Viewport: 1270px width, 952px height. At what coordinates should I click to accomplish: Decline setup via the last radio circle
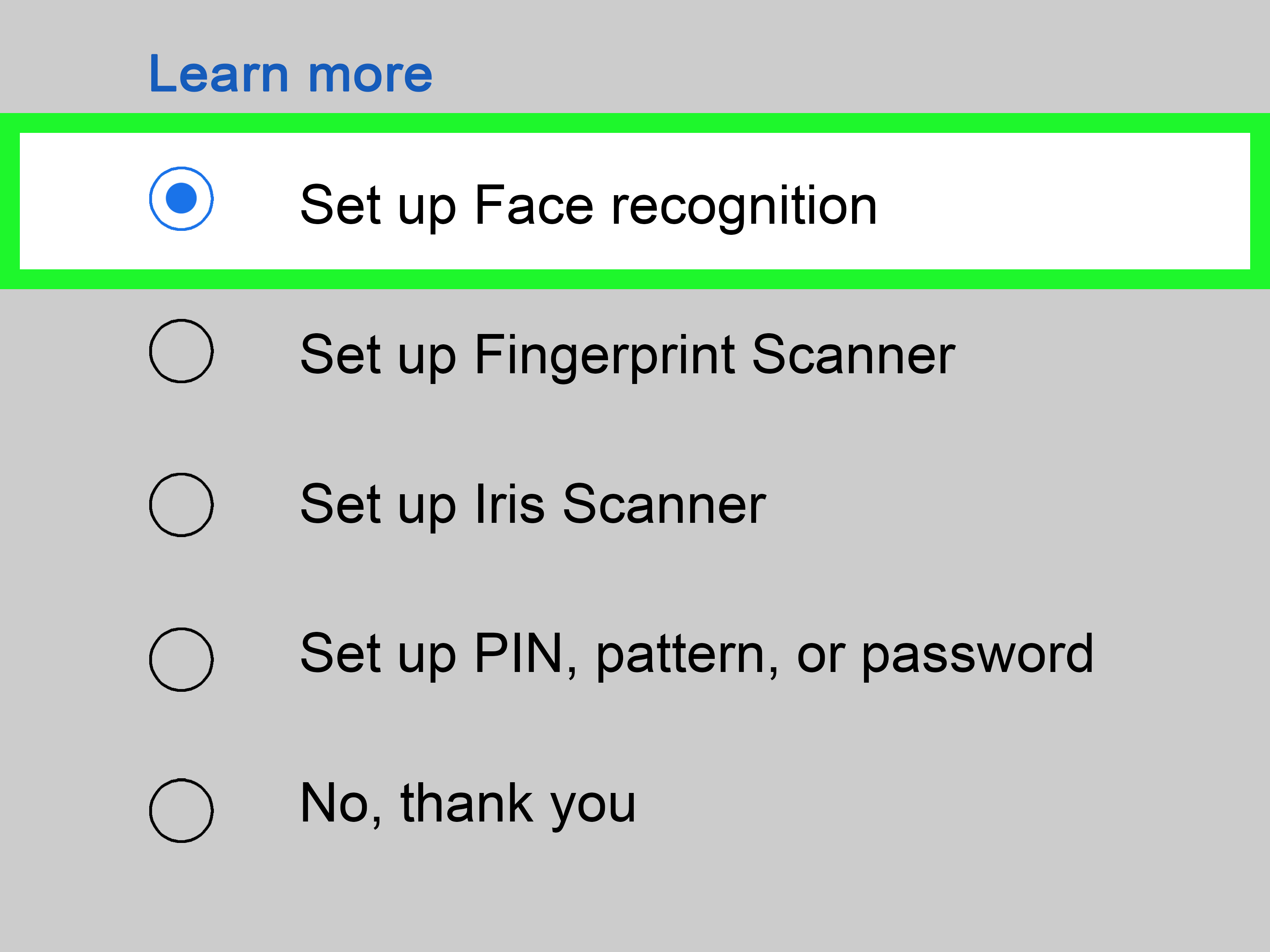tap(181, 810)
